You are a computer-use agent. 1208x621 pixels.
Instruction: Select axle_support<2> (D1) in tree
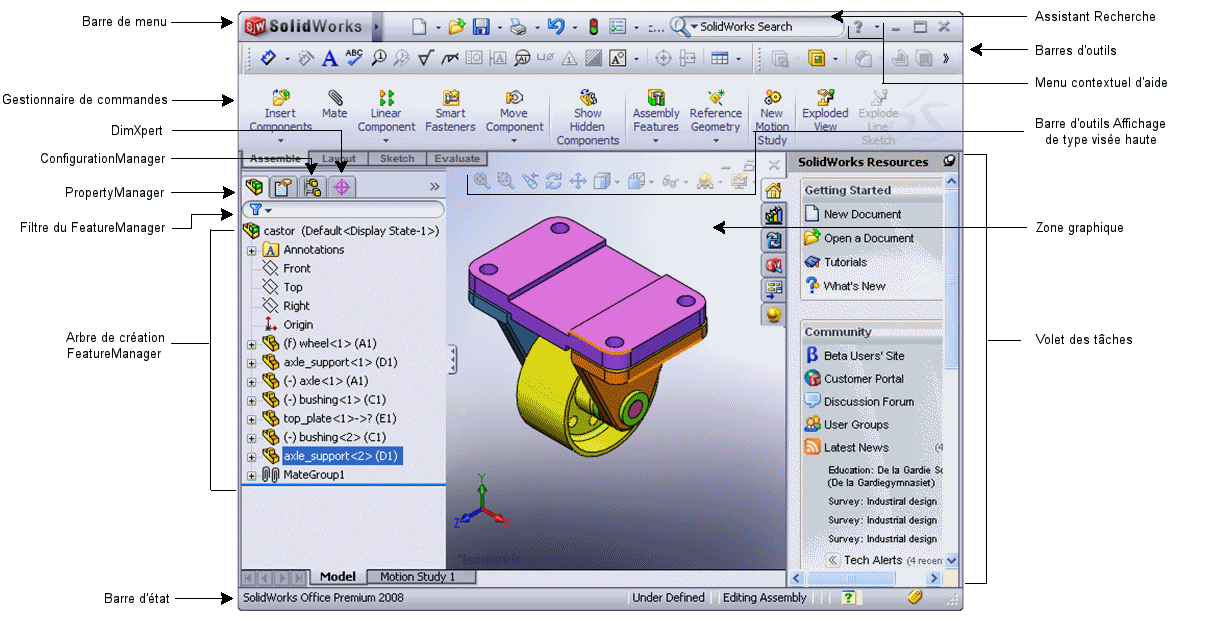point(342,456)
